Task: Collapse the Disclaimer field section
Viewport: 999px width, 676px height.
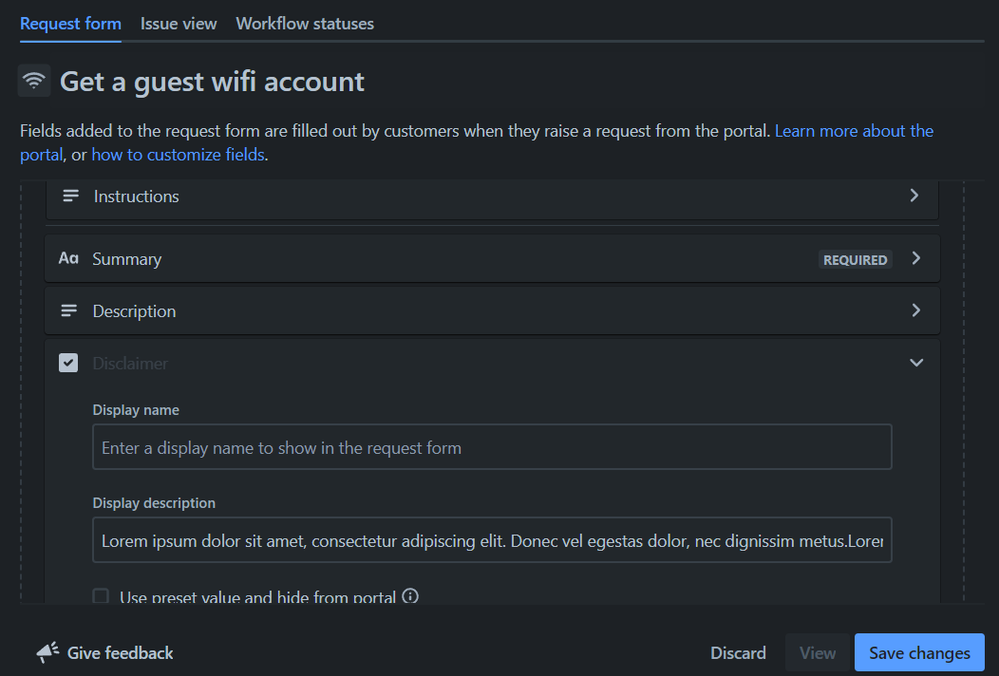Action: pos(916,363)
